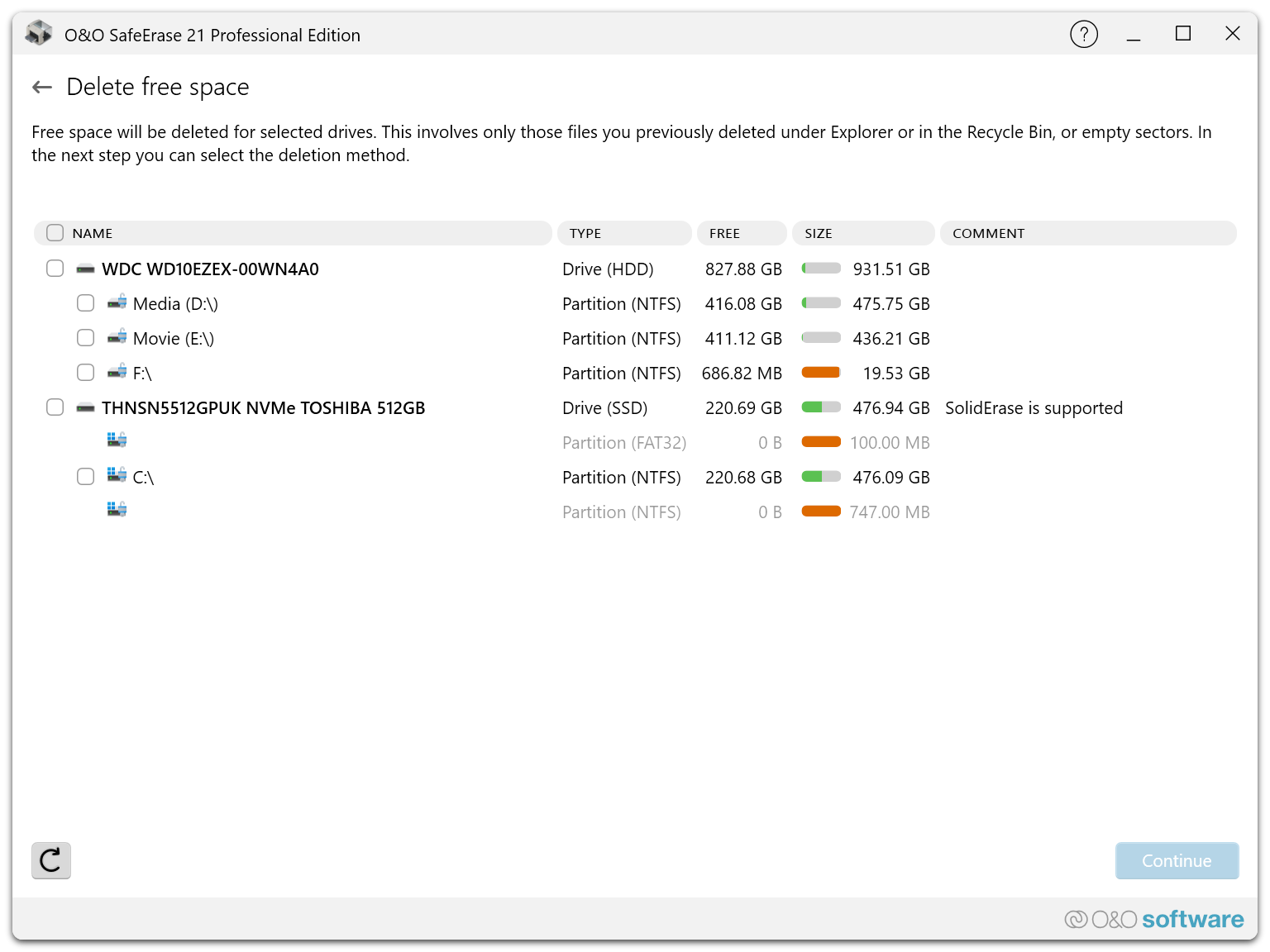The image size is (1270, 952).
Task: Select the THNSN5512GPUK NVMe TOSHIBA 512GB row
Action: pyautogui.click(x=263, y=408)
